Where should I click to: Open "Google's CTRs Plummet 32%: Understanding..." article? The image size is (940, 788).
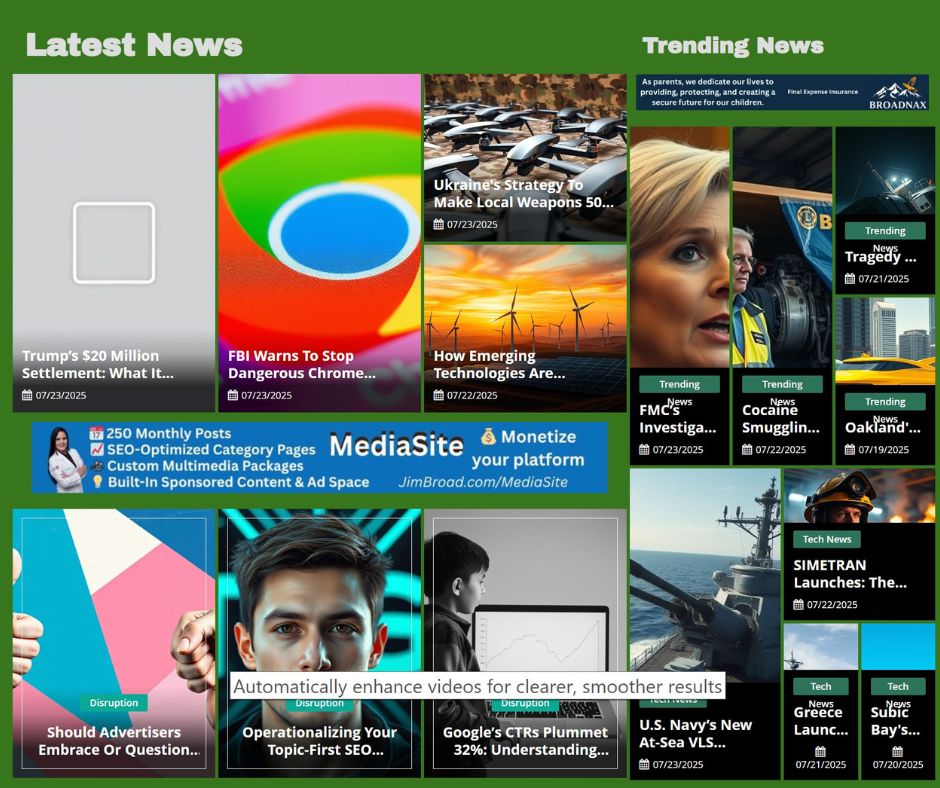[x=525, y=741]
